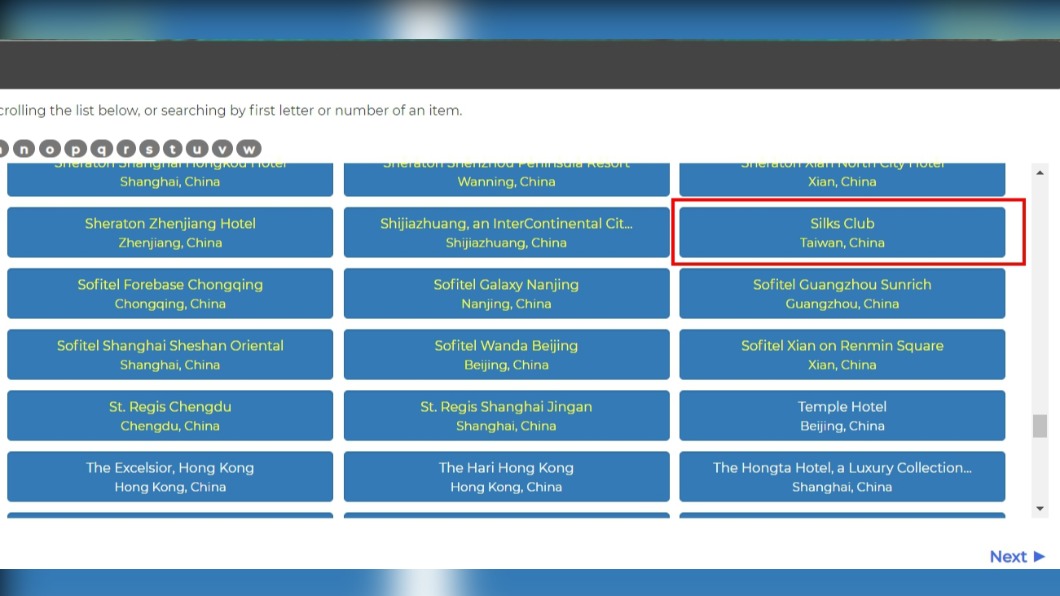This screenshot has height=596, width=1060.
Task: Select St. Regis Chengdu
Action: (170, 416)
